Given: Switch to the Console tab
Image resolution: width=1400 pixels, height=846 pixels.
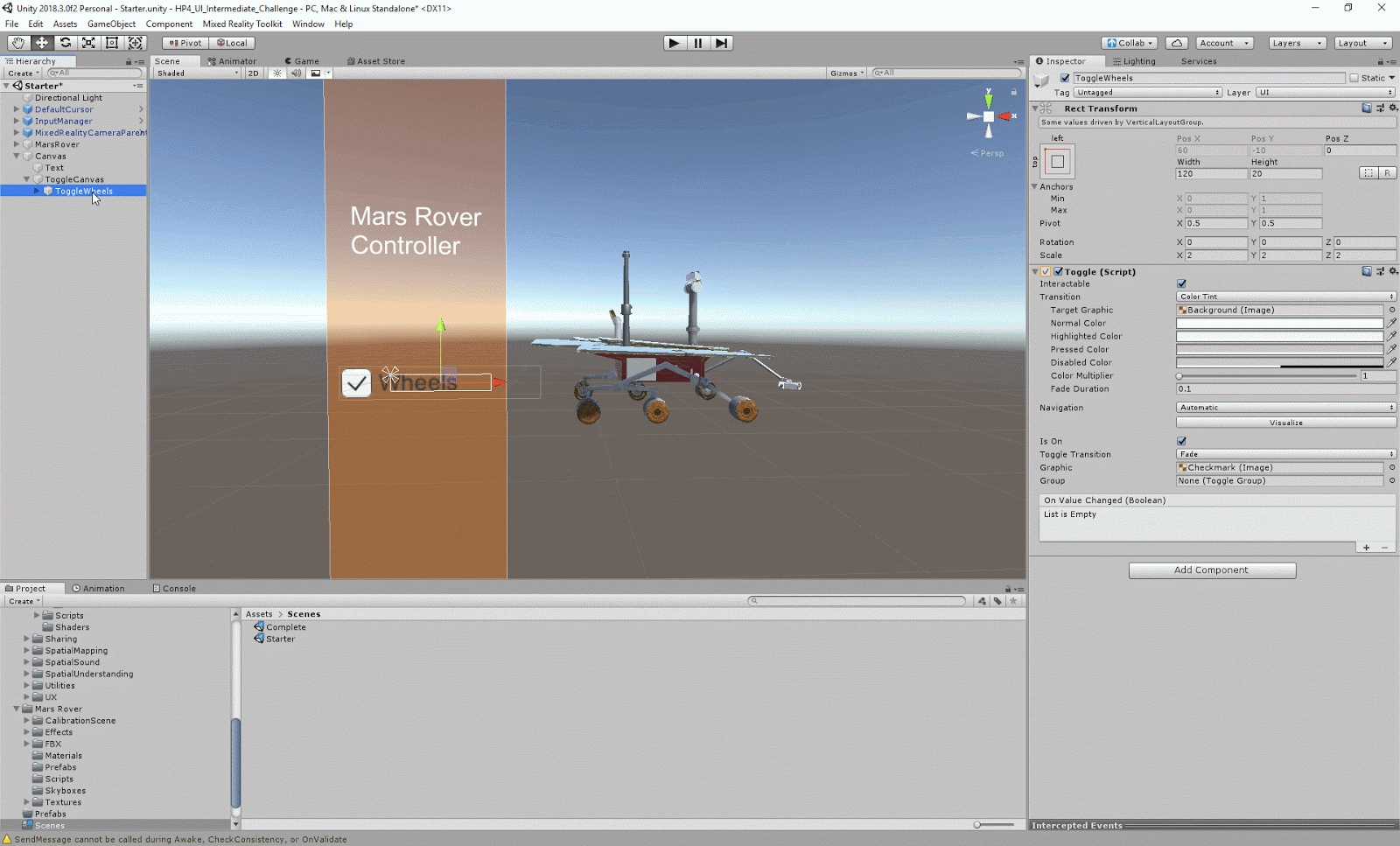Looking at the screenshot, I should pyautogui.click(x=174, y=588).
